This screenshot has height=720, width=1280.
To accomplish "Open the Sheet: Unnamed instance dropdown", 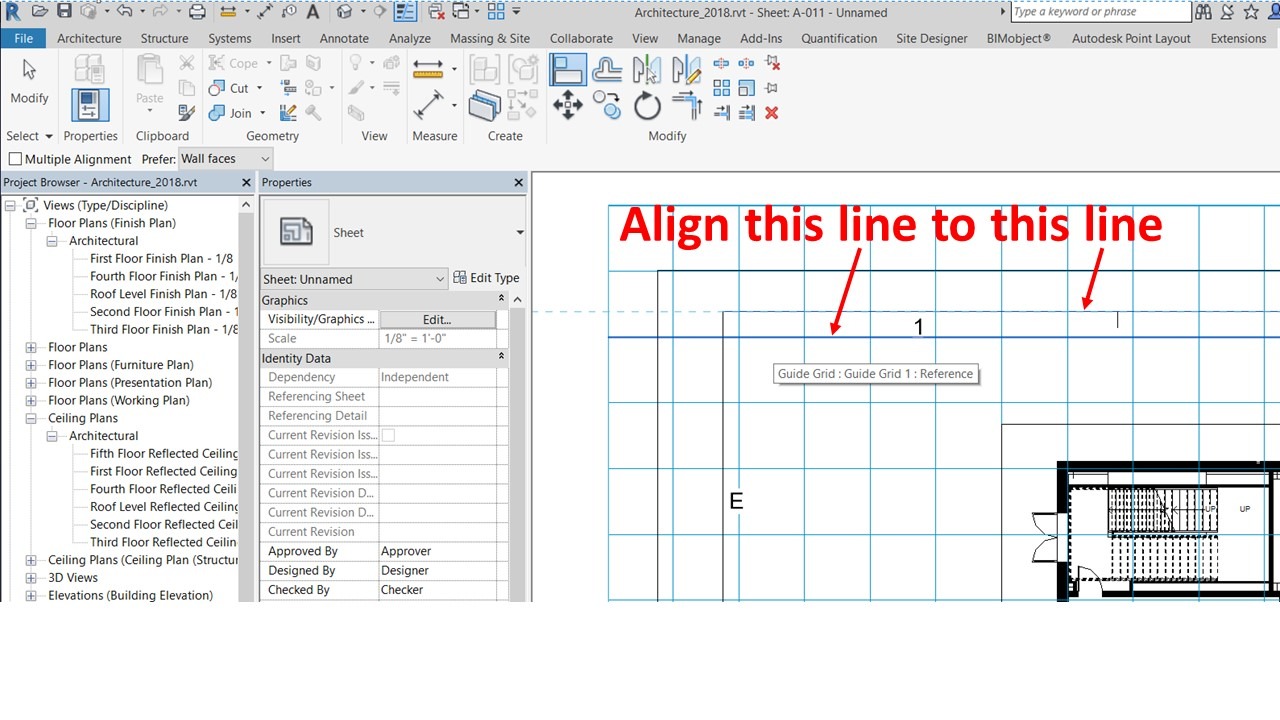I will pos(354,279).
